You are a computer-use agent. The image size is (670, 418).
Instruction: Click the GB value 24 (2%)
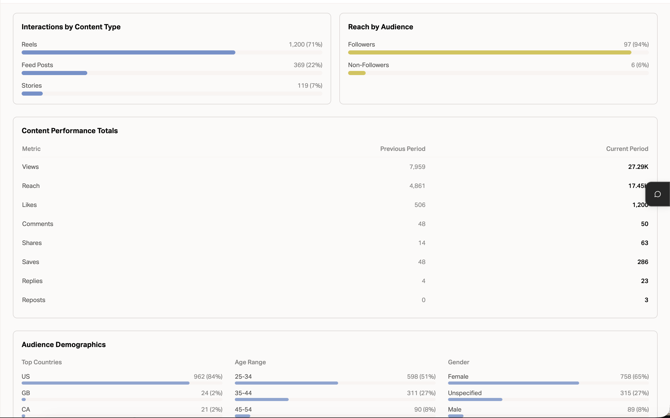[x=212, y=393]
